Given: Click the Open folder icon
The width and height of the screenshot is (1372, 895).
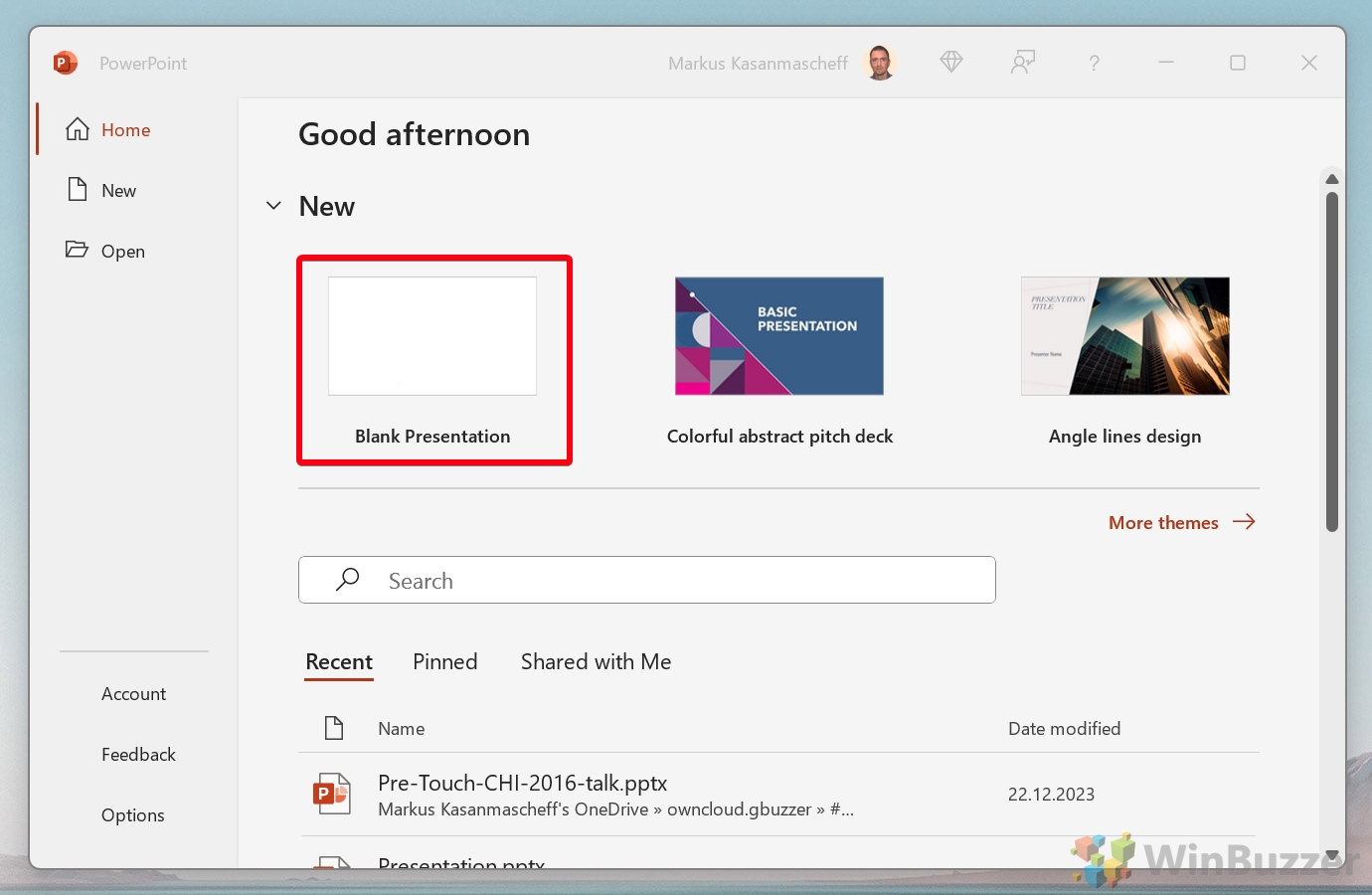Looking at the screenshot, I should (x=77, y=249).
